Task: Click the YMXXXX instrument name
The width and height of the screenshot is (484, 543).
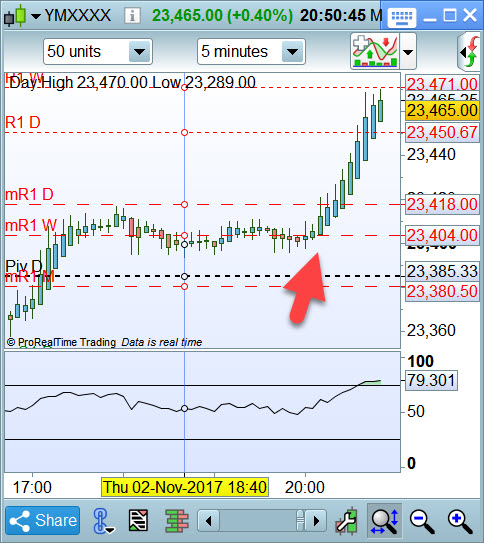Action: click(x=78, y=16)
